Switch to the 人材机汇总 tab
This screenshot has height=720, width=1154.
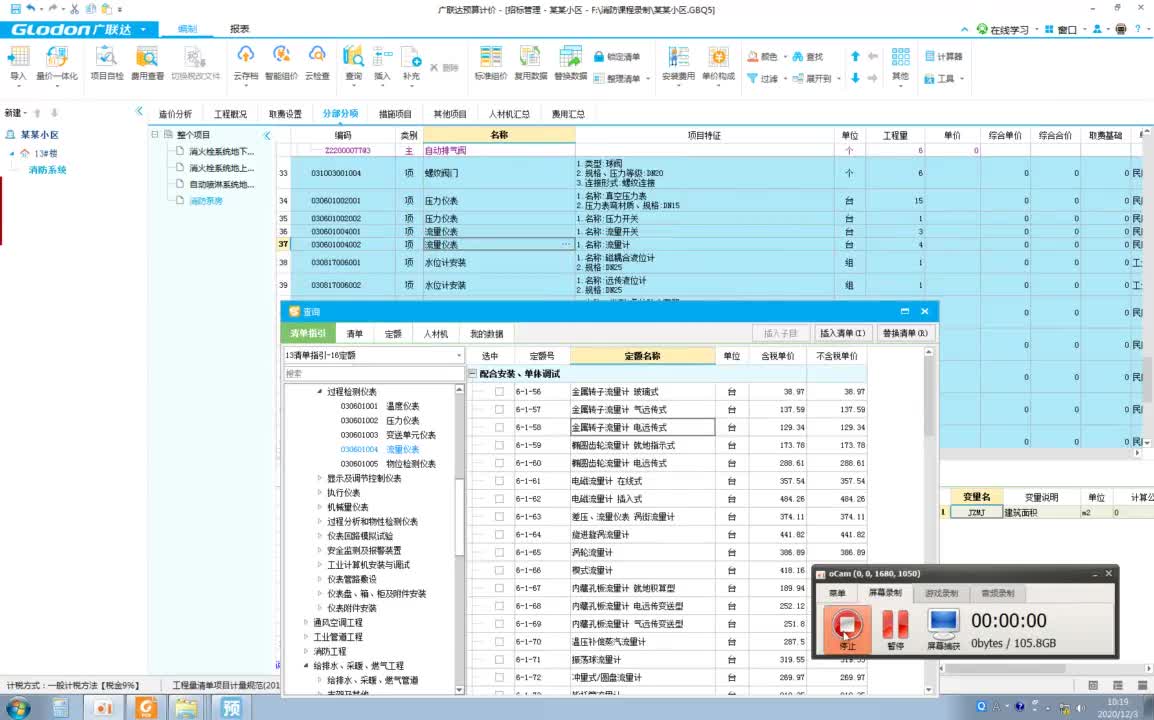509,114
